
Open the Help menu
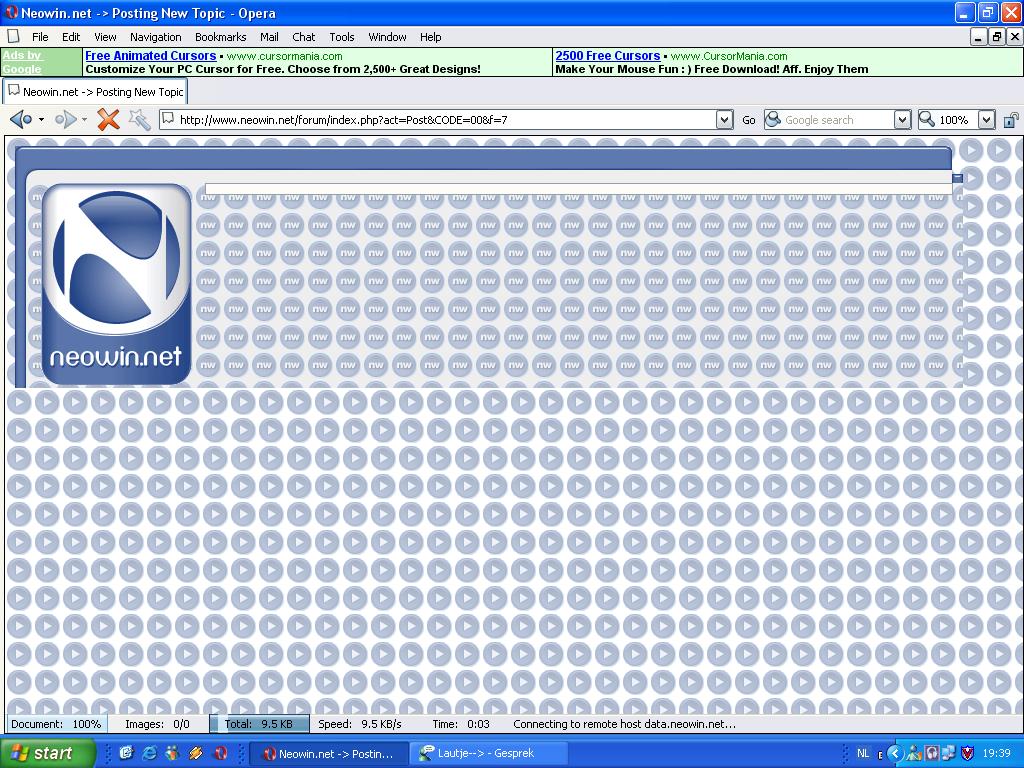(430, 37)
